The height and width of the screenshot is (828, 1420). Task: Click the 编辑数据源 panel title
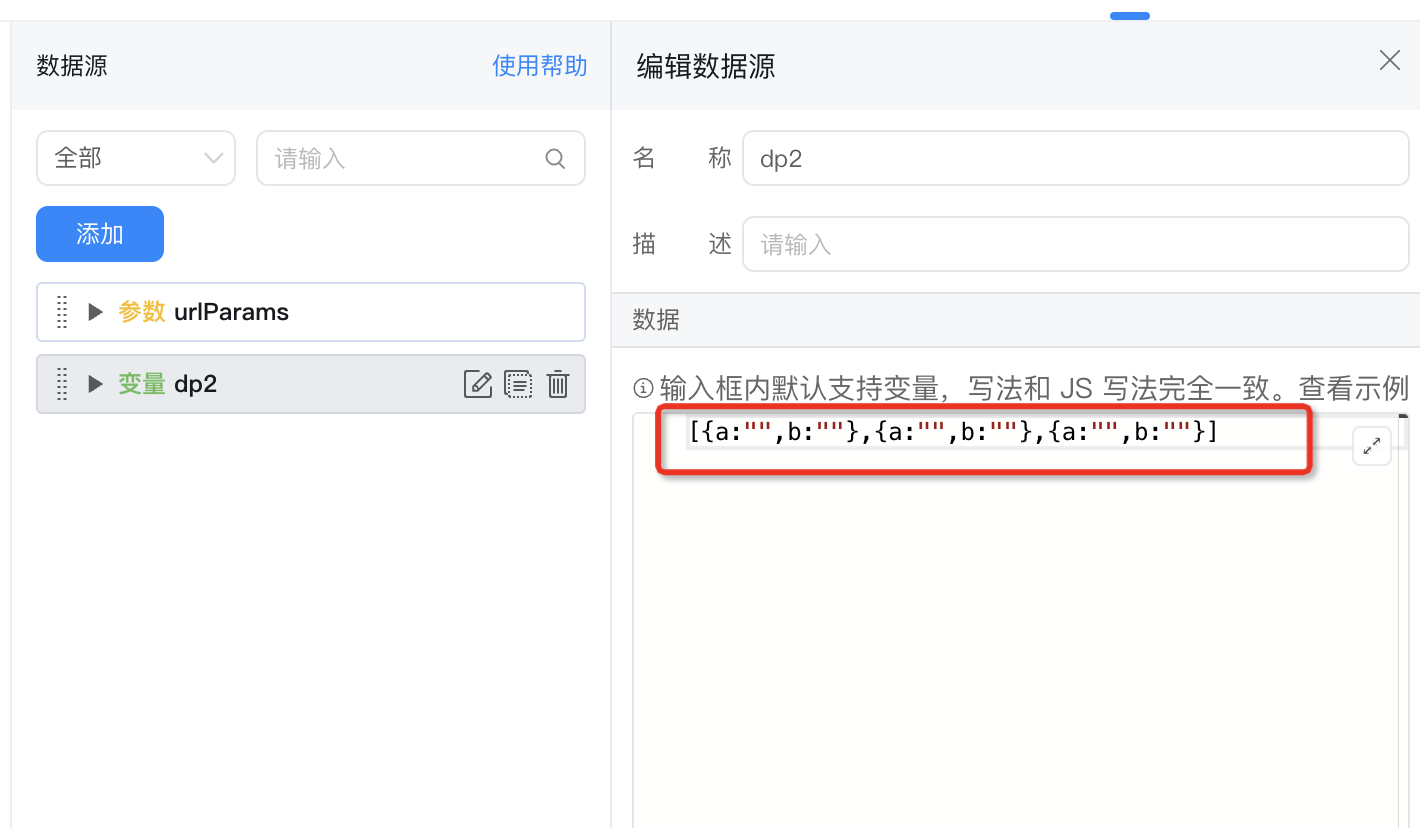coord(706,66)
